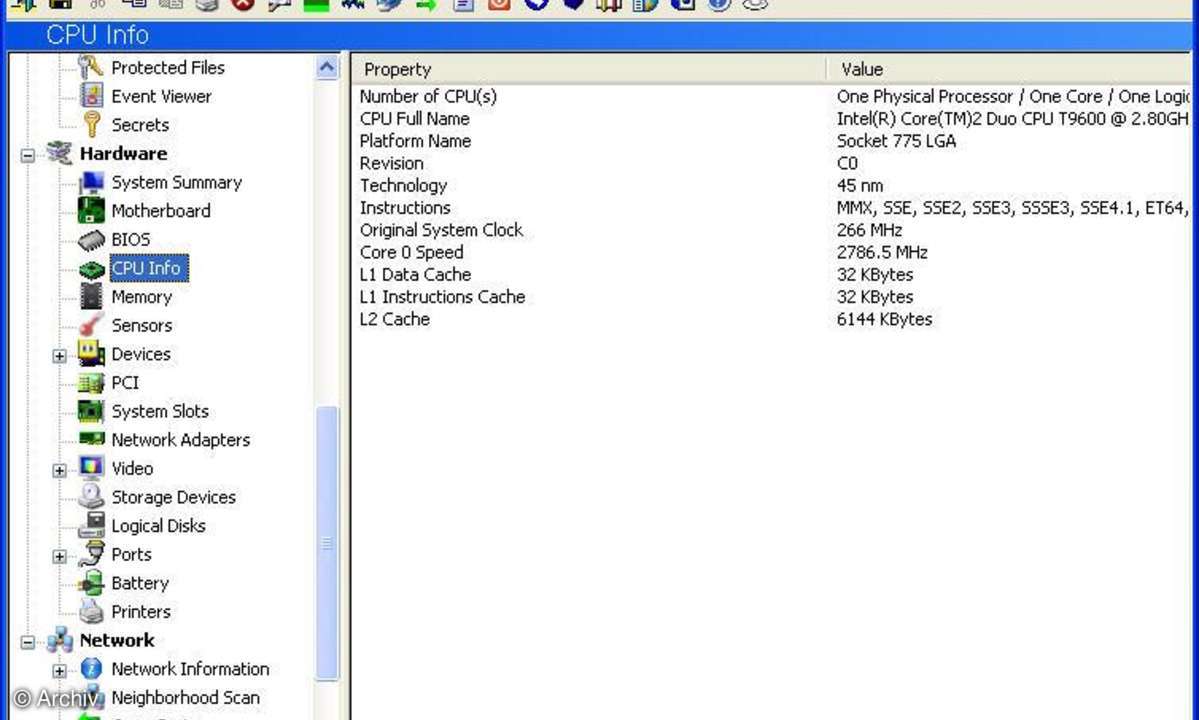Select the BIOS chip icon
Image resolution: width=1199 pixels, height=720 pixels.
tap(91, 240)
